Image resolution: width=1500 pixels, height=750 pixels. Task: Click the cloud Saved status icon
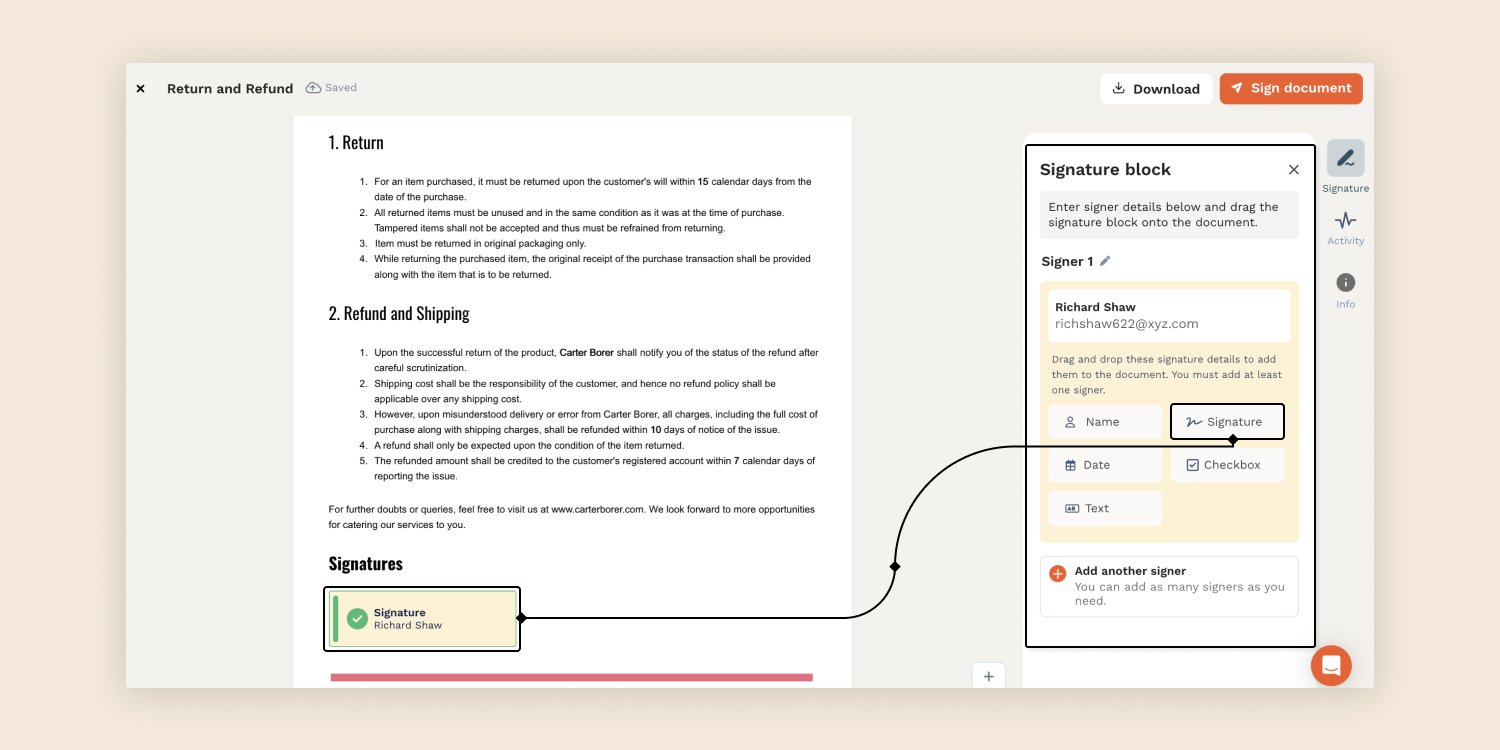314,88
